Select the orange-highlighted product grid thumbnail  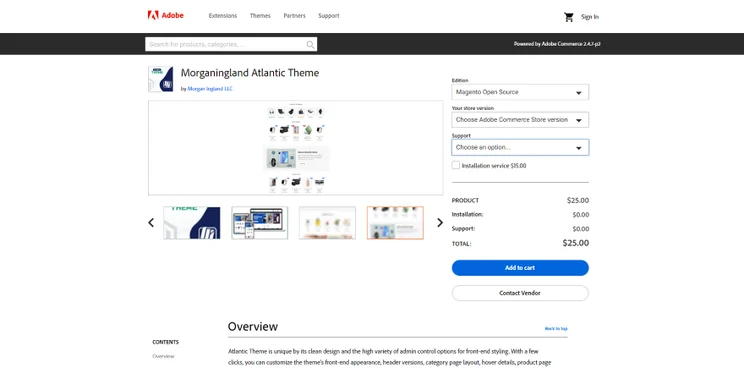[x=395, y=222]
